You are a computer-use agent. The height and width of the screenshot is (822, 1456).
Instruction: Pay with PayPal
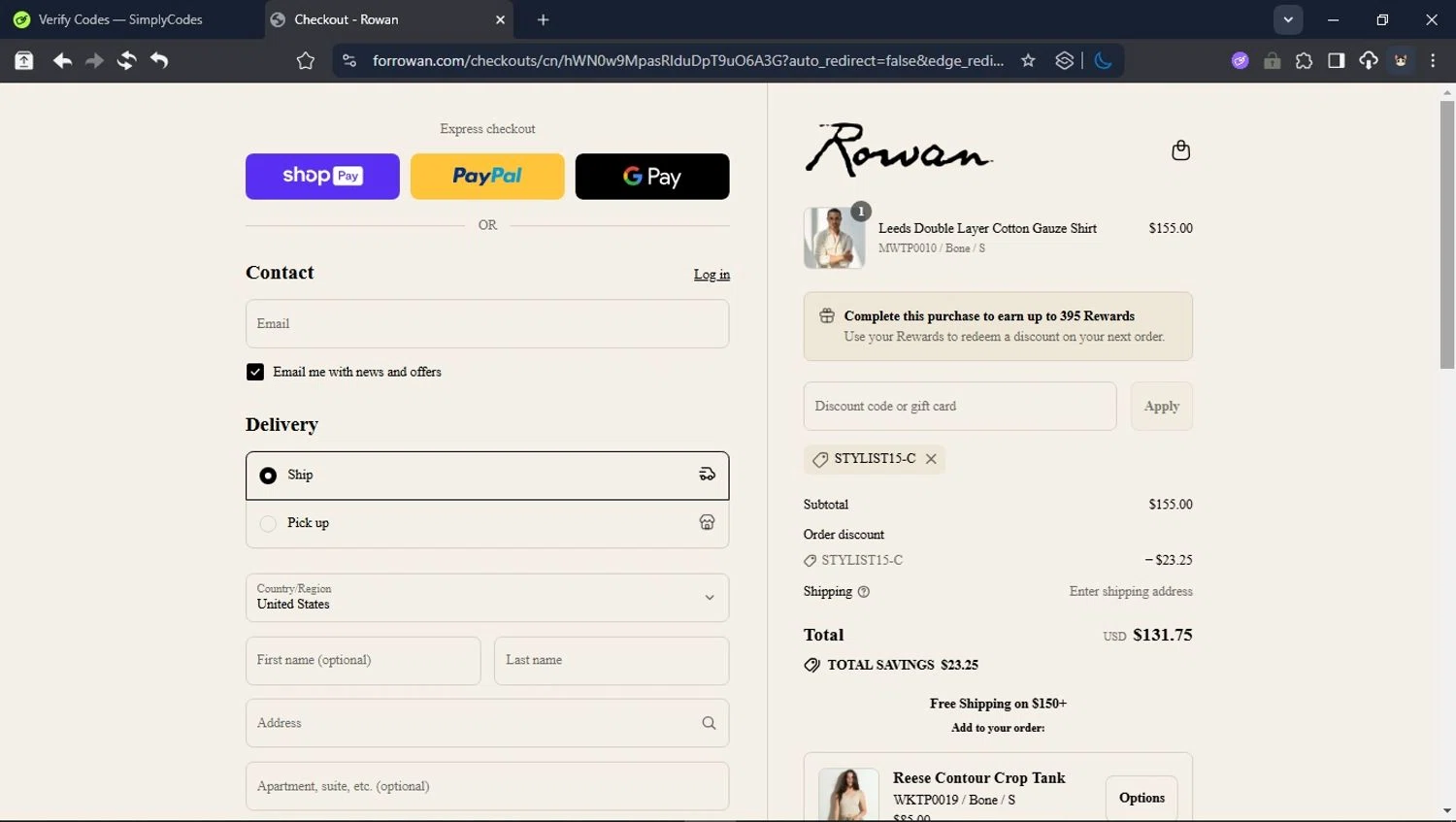click(x=487, y=177)
